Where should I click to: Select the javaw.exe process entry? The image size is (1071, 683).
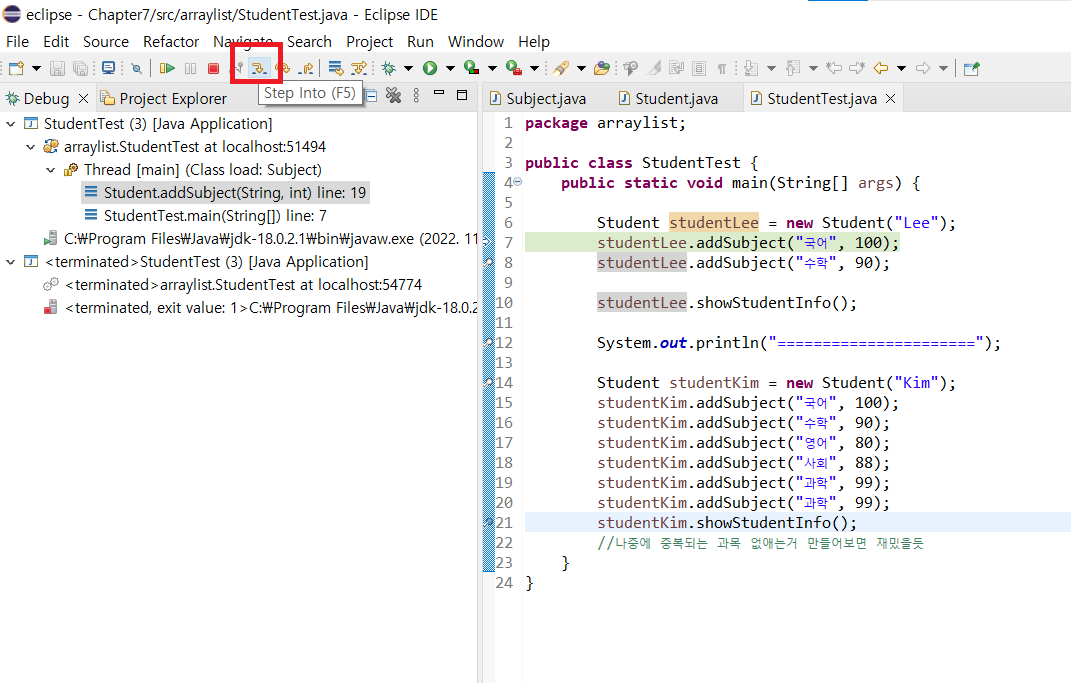click(260, 239)
